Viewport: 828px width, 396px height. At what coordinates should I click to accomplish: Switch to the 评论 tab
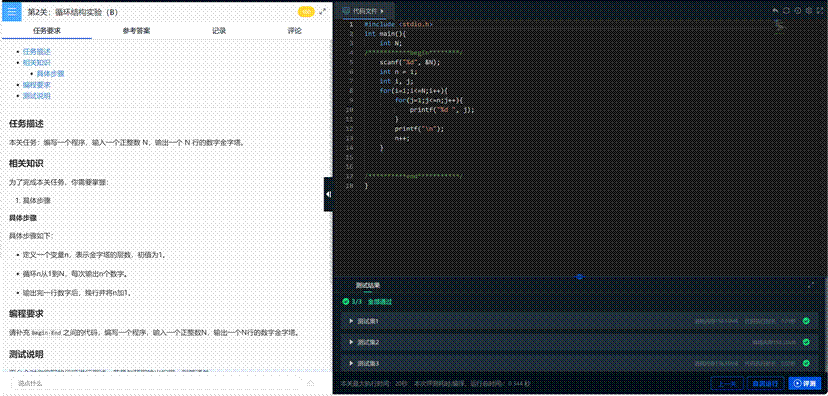click(x=294, y=31)
